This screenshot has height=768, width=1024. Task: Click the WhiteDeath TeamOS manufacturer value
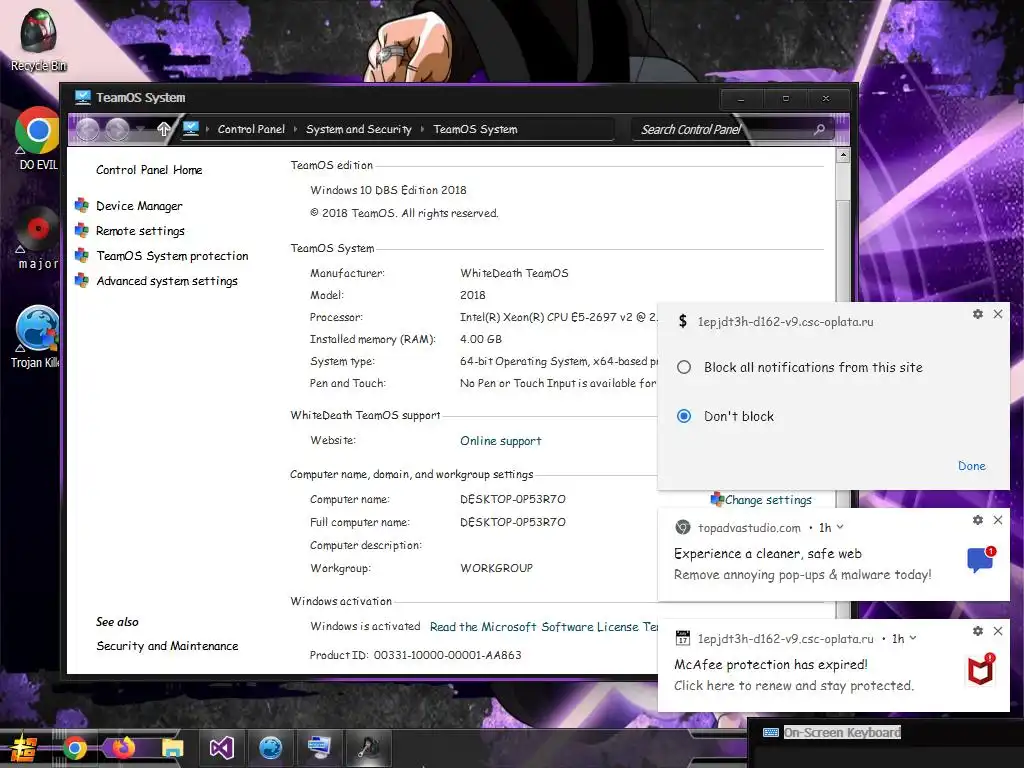coord(514,273)
